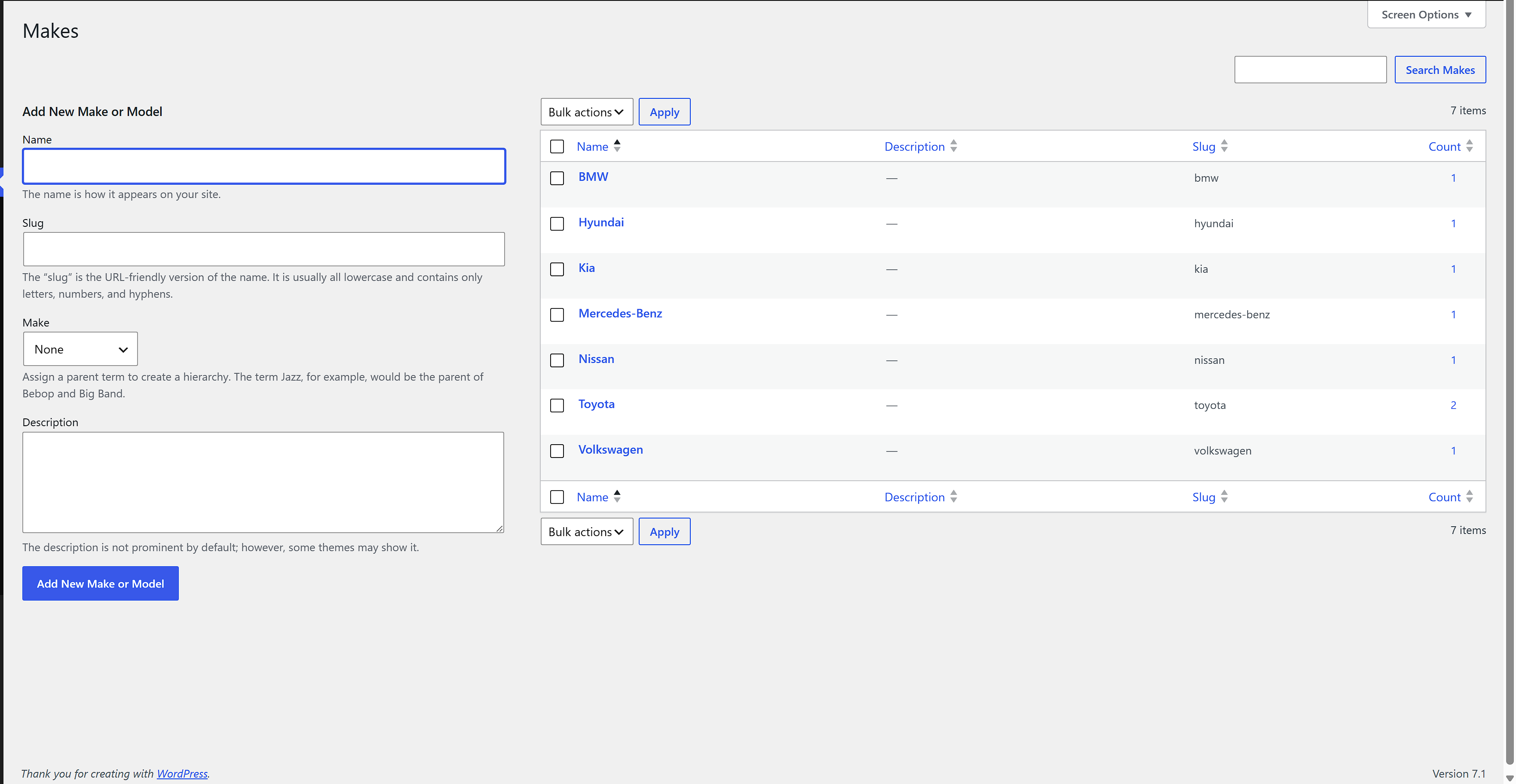This screenshot has height=784, width=1516.
Task: Click the 'kia' slug cell
Action: tap(1201, 269)
